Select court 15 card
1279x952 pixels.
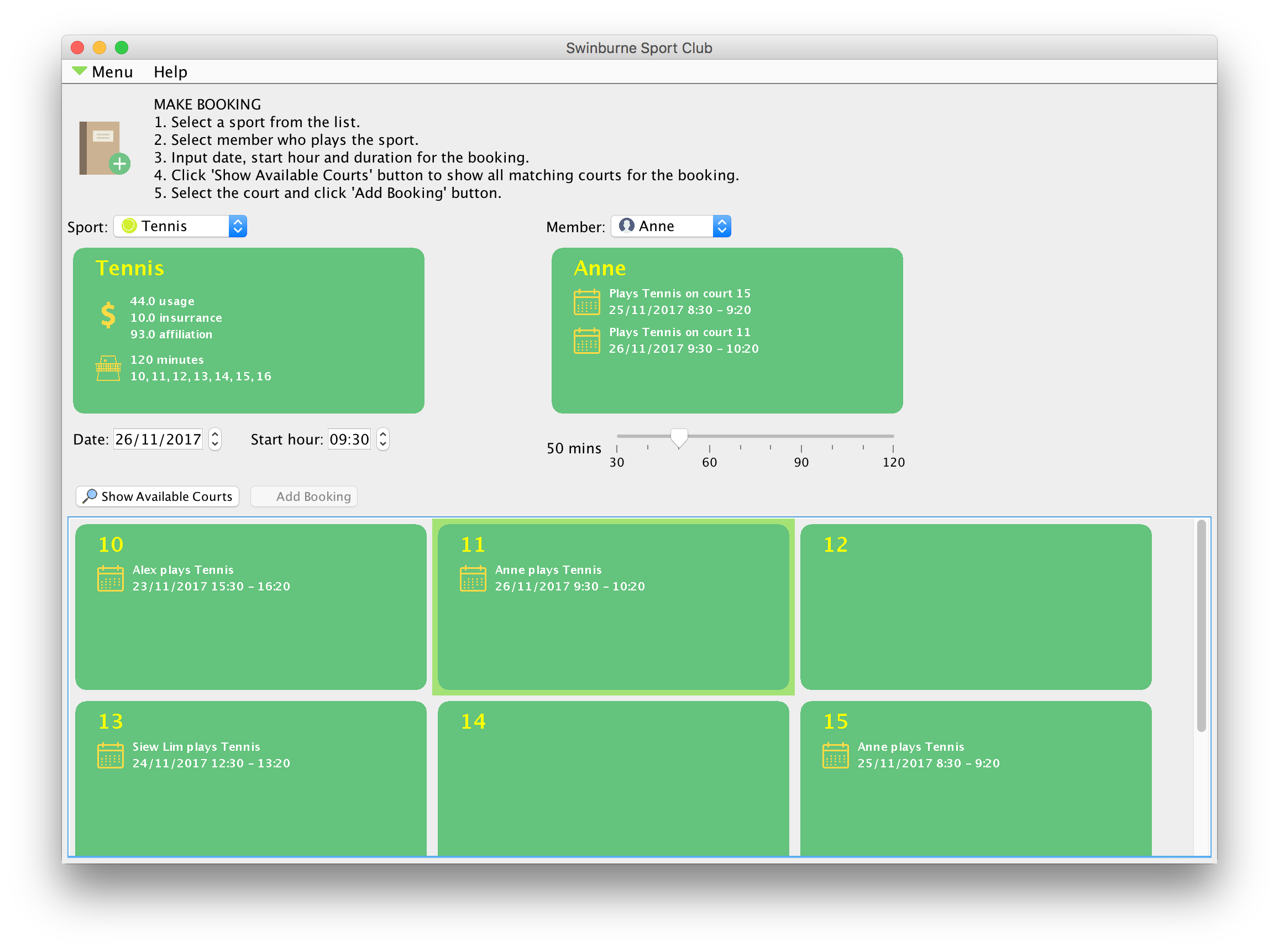point(976,778)
